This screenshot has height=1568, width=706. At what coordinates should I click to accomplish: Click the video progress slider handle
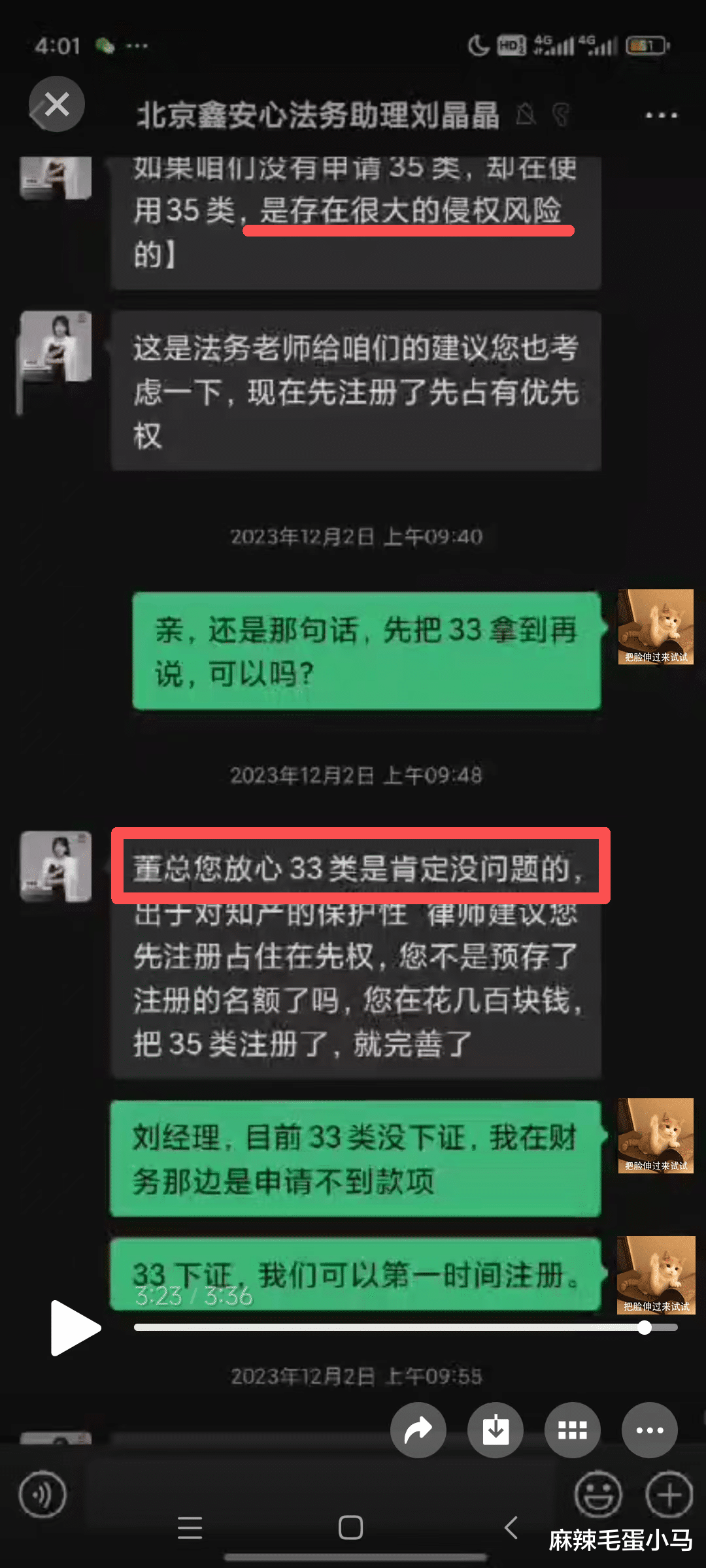(x=645, y=1327)
